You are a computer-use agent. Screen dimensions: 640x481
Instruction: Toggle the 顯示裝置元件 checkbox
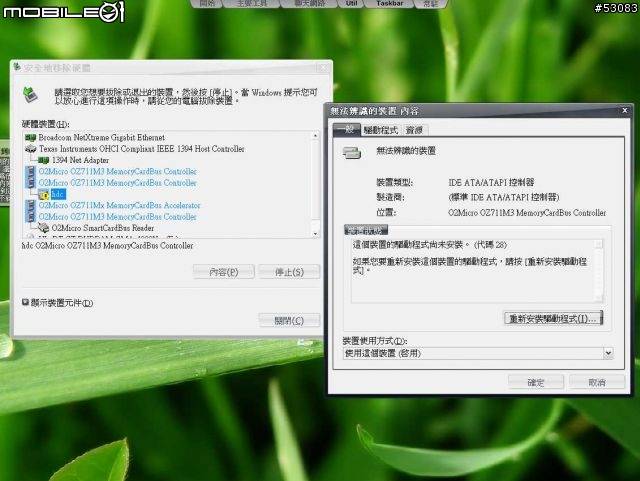pos(25,302)
